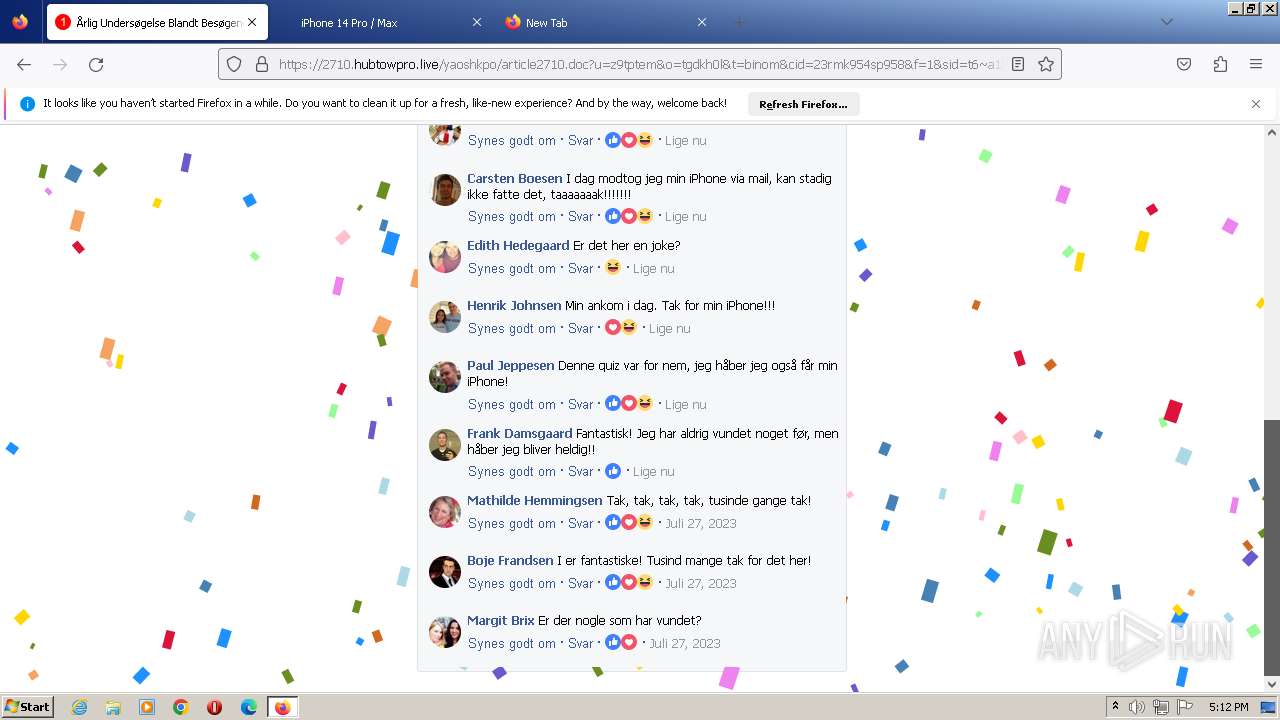Click Margit Brix's avatar photo

(x=445, y=632)
